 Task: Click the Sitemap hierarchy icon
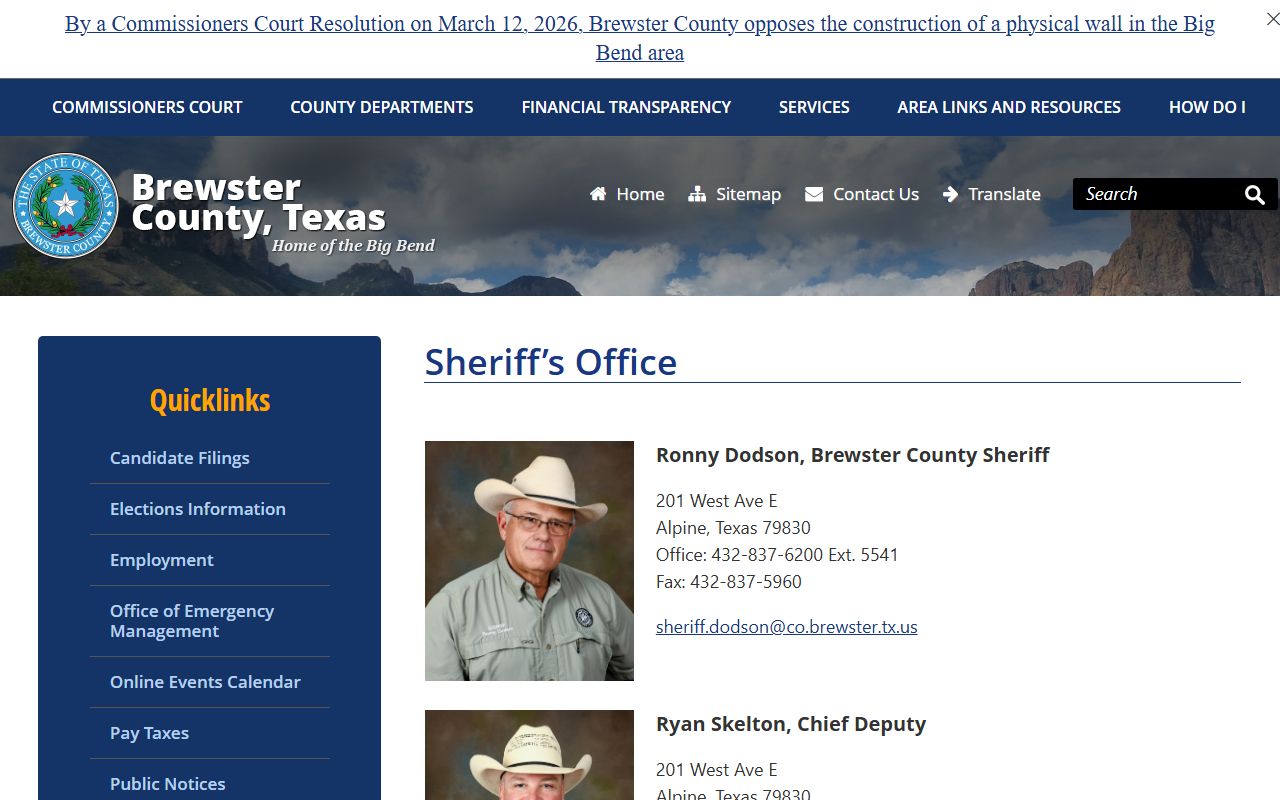pos(697,194)
